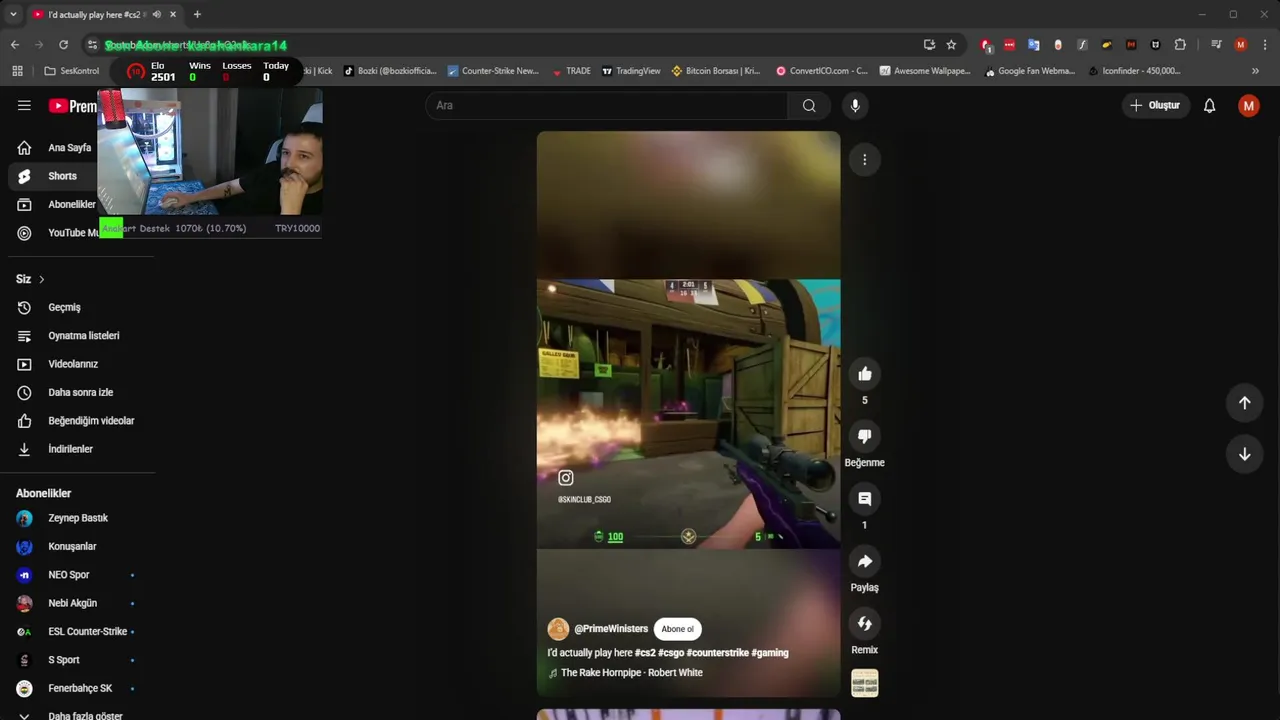The height and width of the screenshot is (720, 1280).
Task: Open the TradingView bookmark
Action: tap(631, 71)
